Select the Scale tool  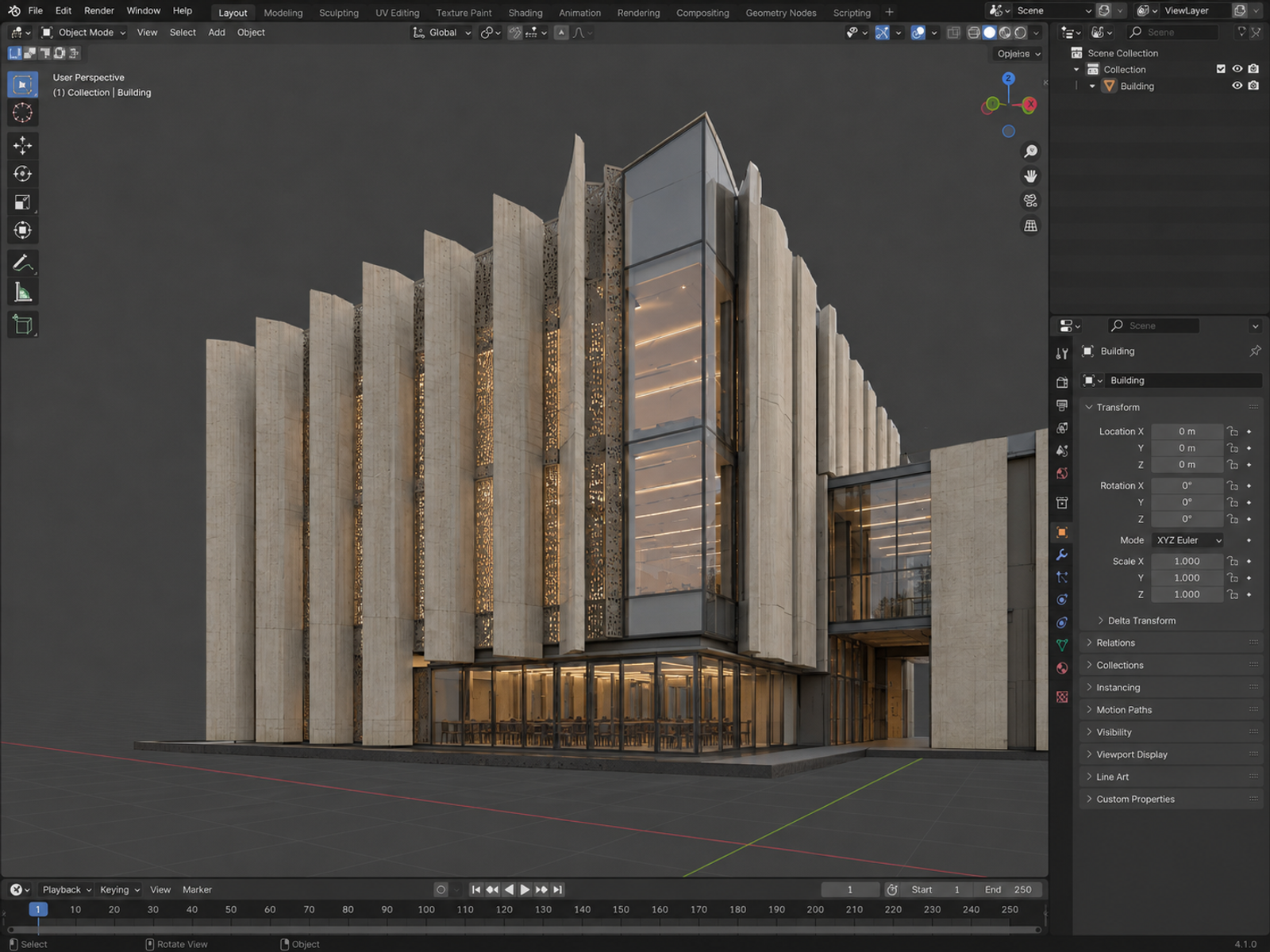point(23,202)
